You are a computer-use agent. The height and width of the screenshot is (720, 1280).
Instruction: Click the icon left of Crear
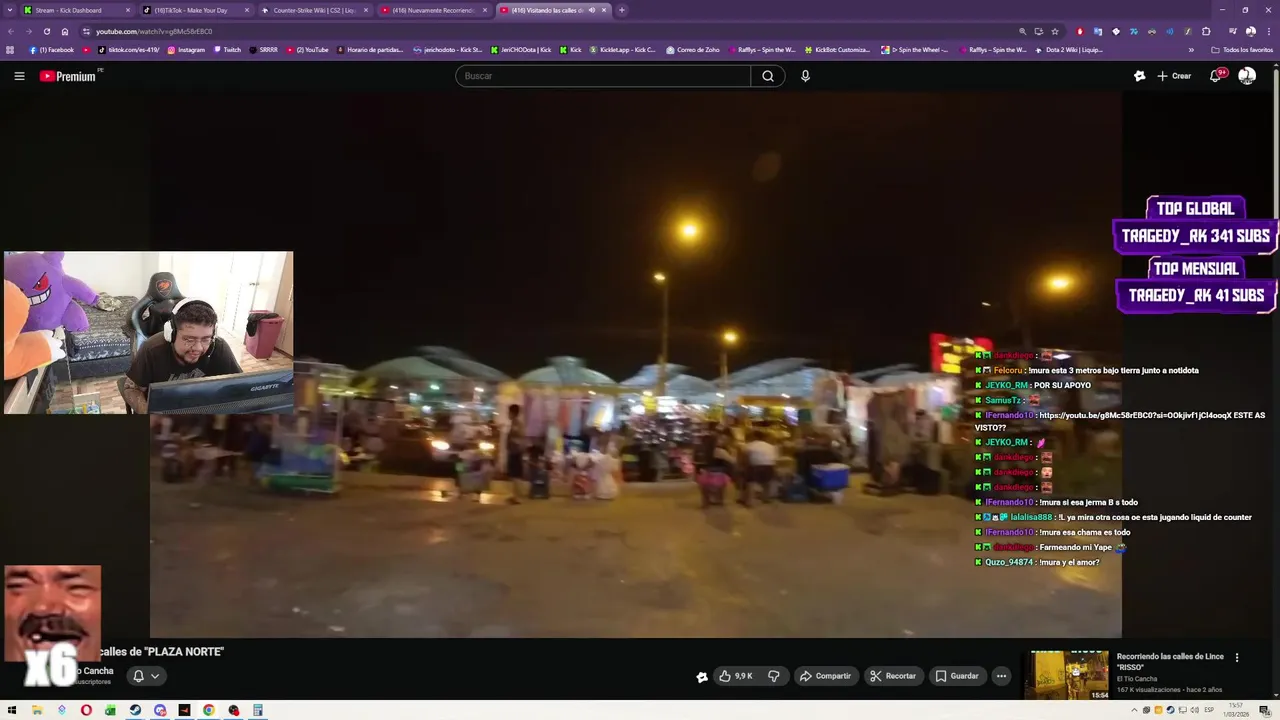click(1139, 76)
